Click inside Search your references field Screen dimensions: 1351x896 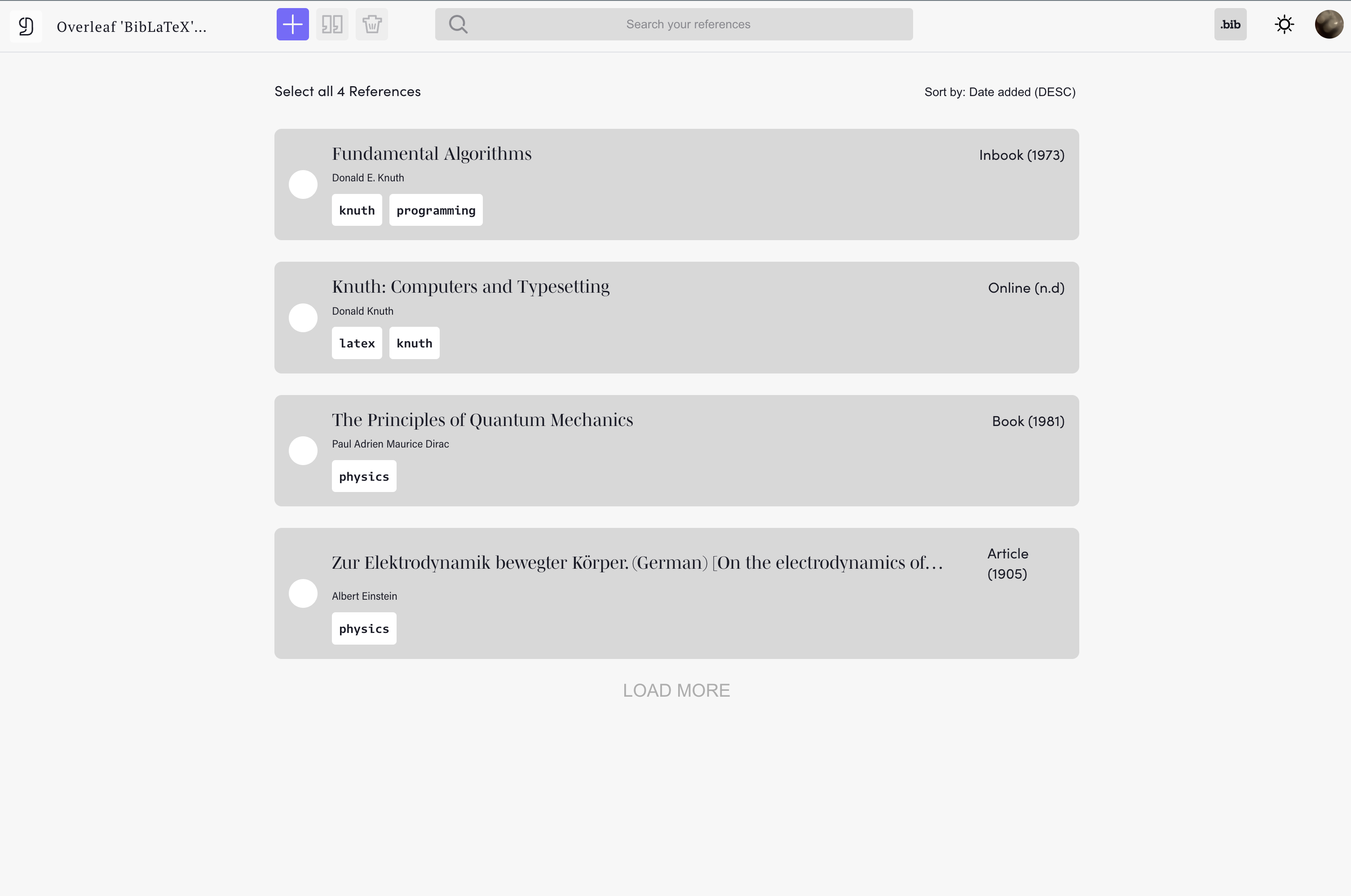(674, 25)
